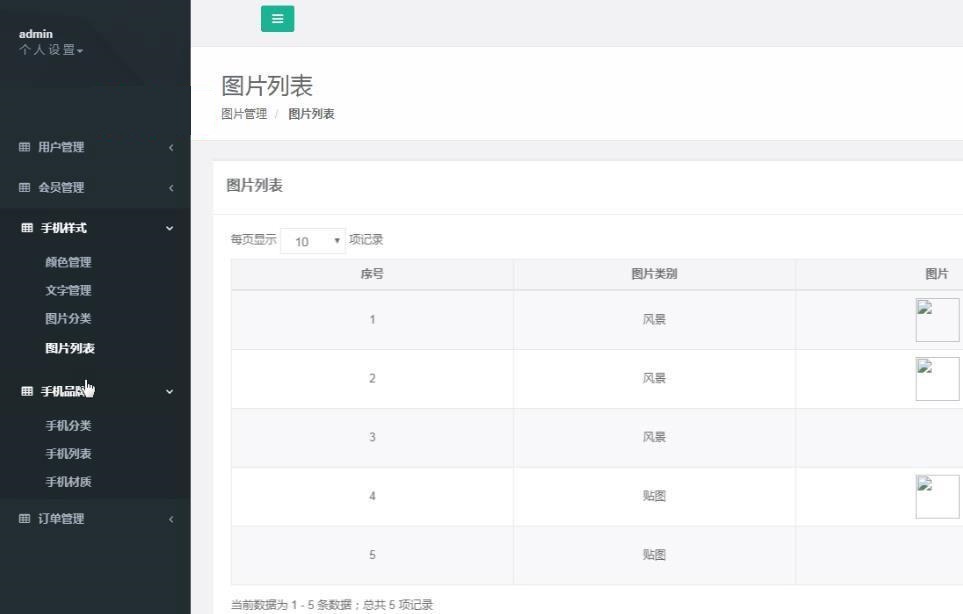
Task: Sort table by 图片类别 column header
Action: (654, 275)
